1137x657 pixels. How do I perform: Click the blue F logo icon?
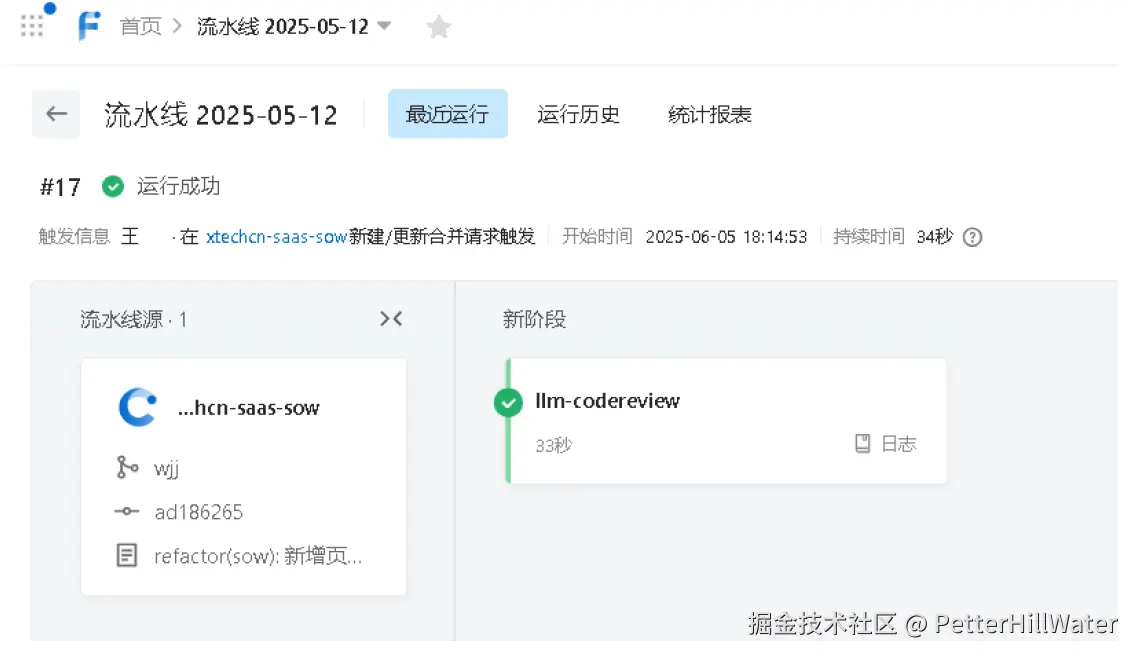88,26
